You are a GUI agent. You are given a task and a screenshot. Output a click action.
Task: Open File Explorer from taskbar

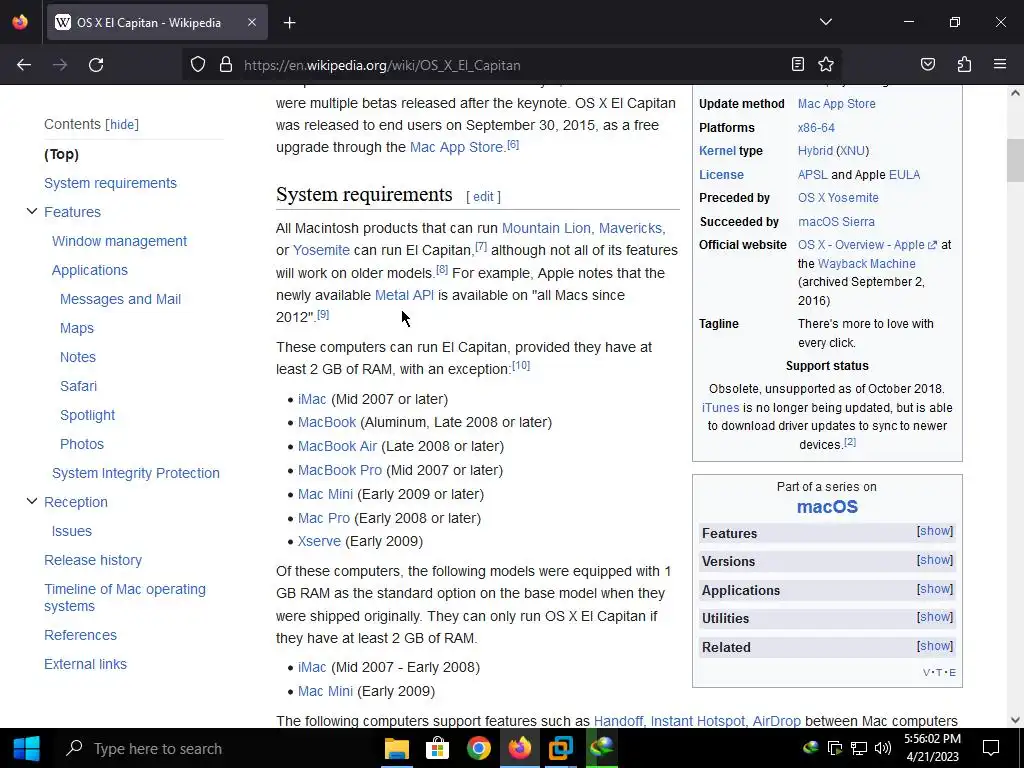(x=396, y=748)
